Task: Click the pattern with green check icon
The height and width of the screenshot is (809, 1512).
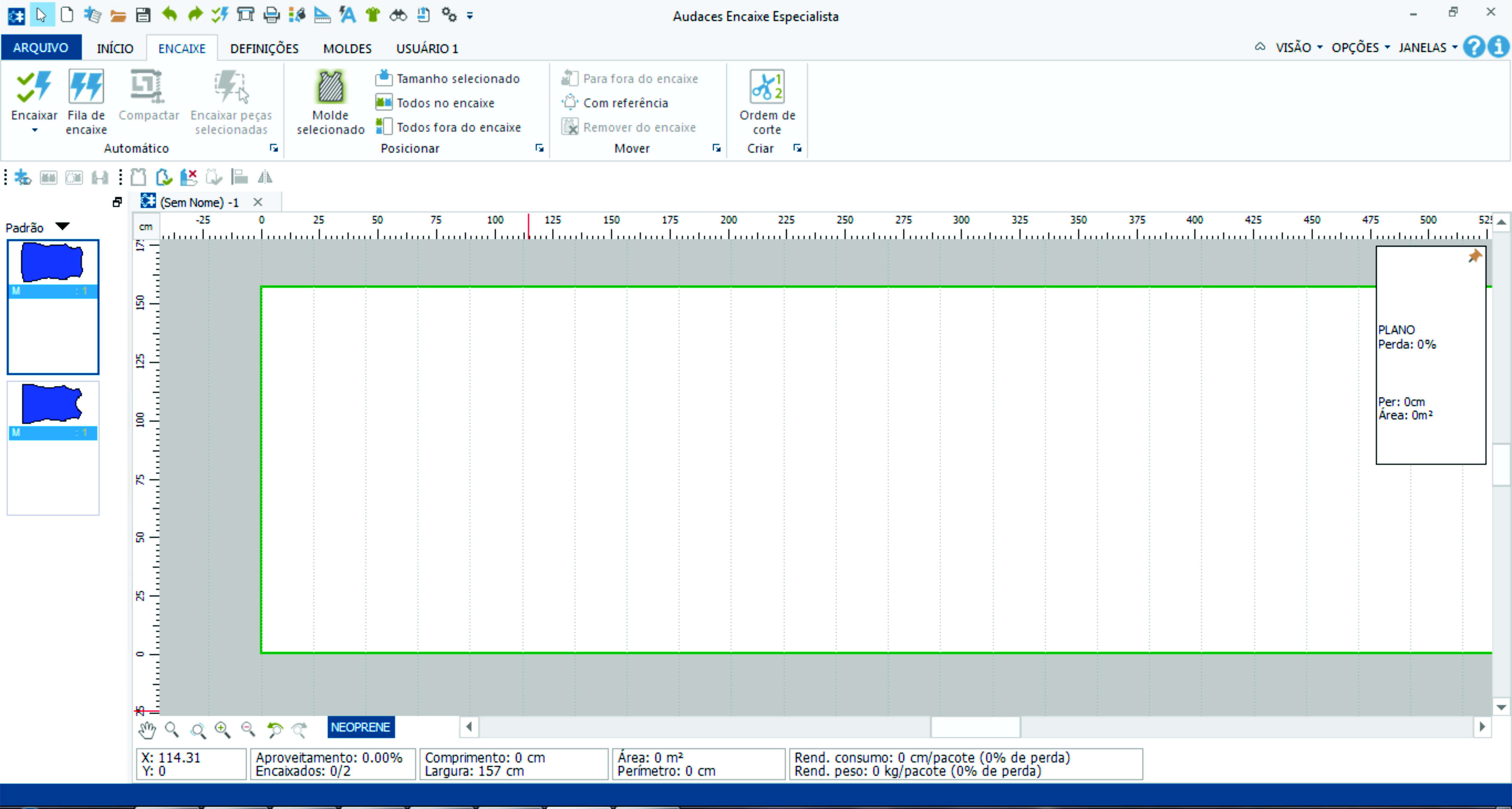Action: coord(164,177)
